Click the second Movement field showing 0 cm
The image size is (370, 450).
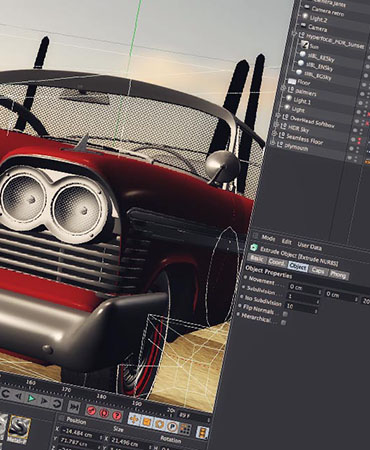(341, 296)
